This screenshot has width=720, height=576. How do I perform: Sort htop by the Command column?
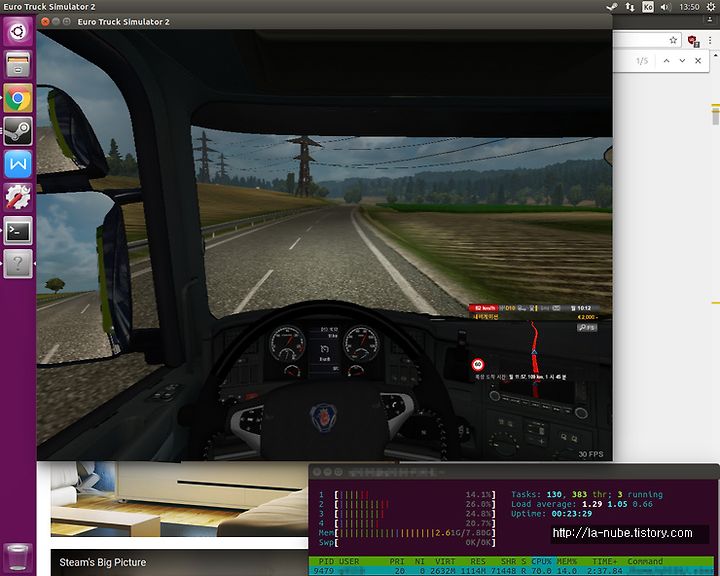click(x=645, y=561)
